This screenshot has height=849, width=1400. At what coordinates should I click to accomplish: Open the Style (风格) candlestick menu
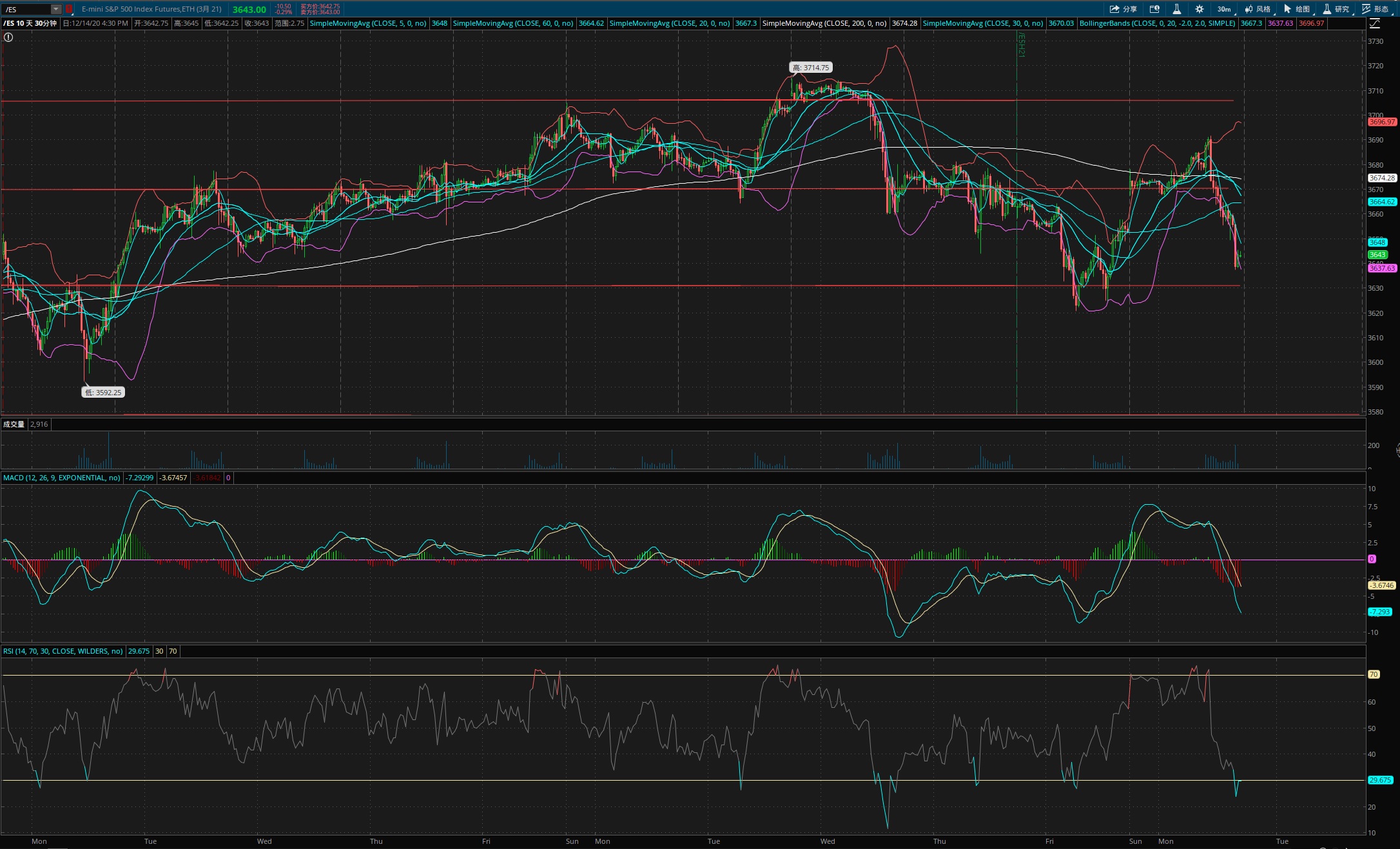(x=1258, y=9)
